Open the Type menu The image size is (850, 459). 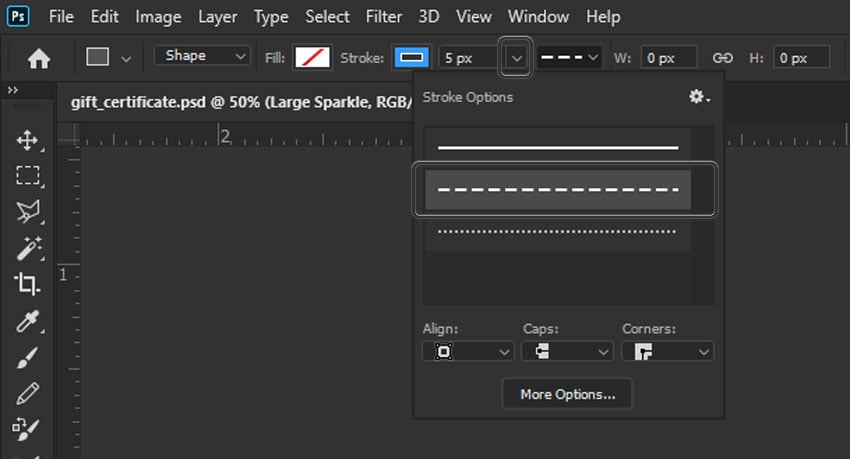[x=271, y=17]
